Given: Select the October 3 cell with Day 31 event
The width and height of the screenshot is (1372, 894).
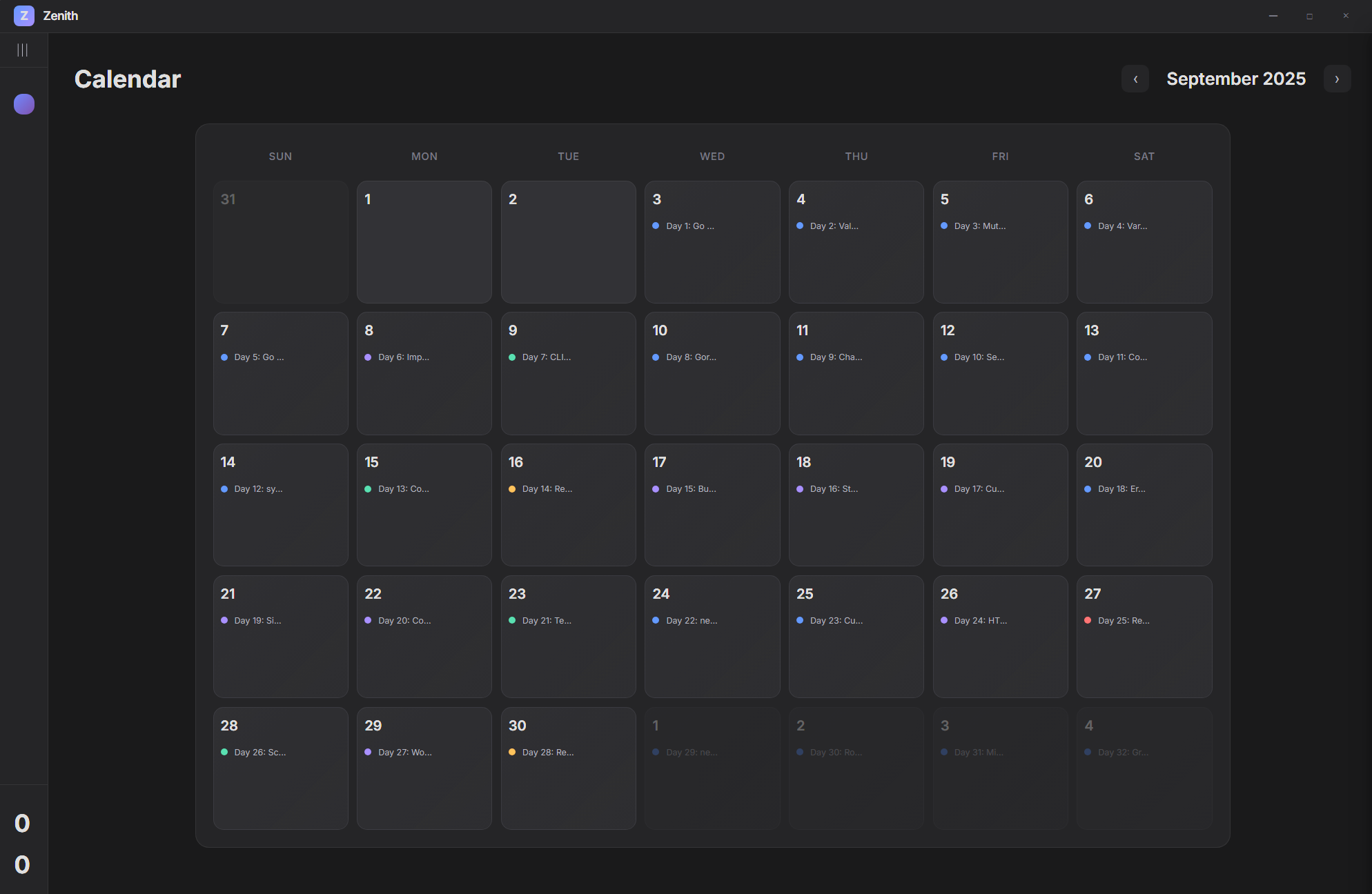Looking at the screenshot, I should coord(1000,768).
